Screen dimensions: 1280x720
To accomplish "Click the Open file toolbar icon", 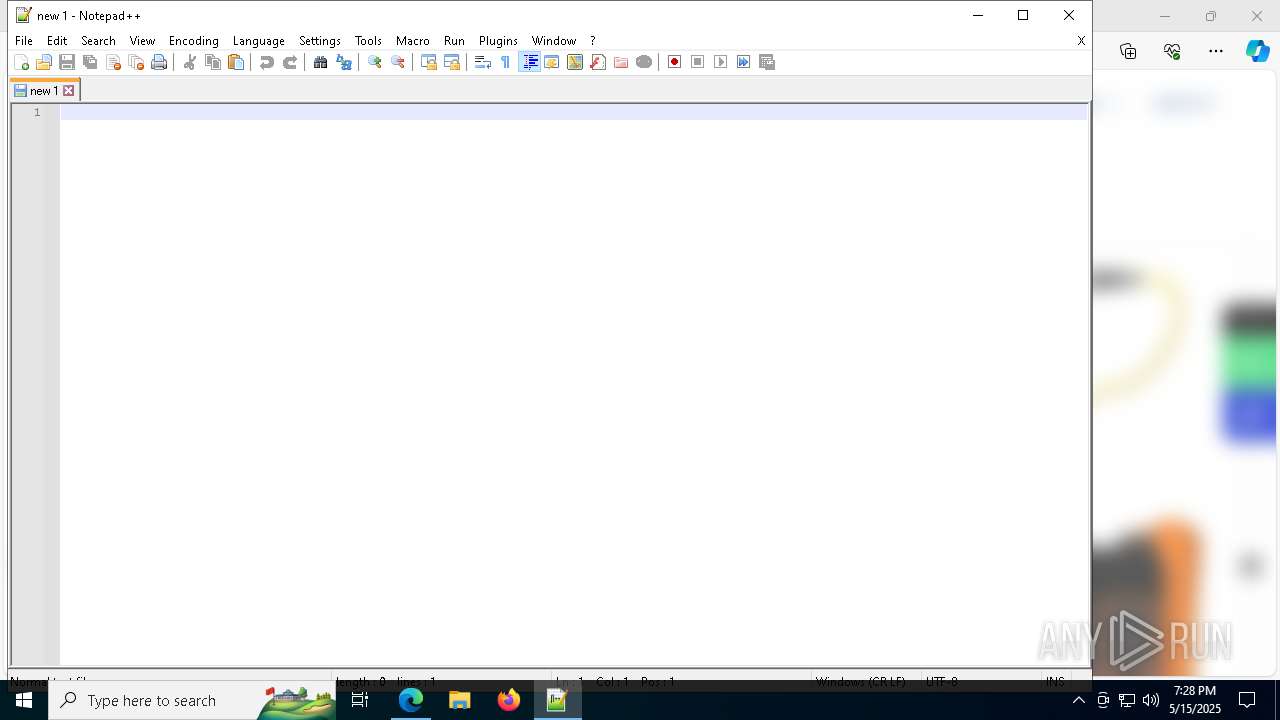I will click(x=44, y=62).
